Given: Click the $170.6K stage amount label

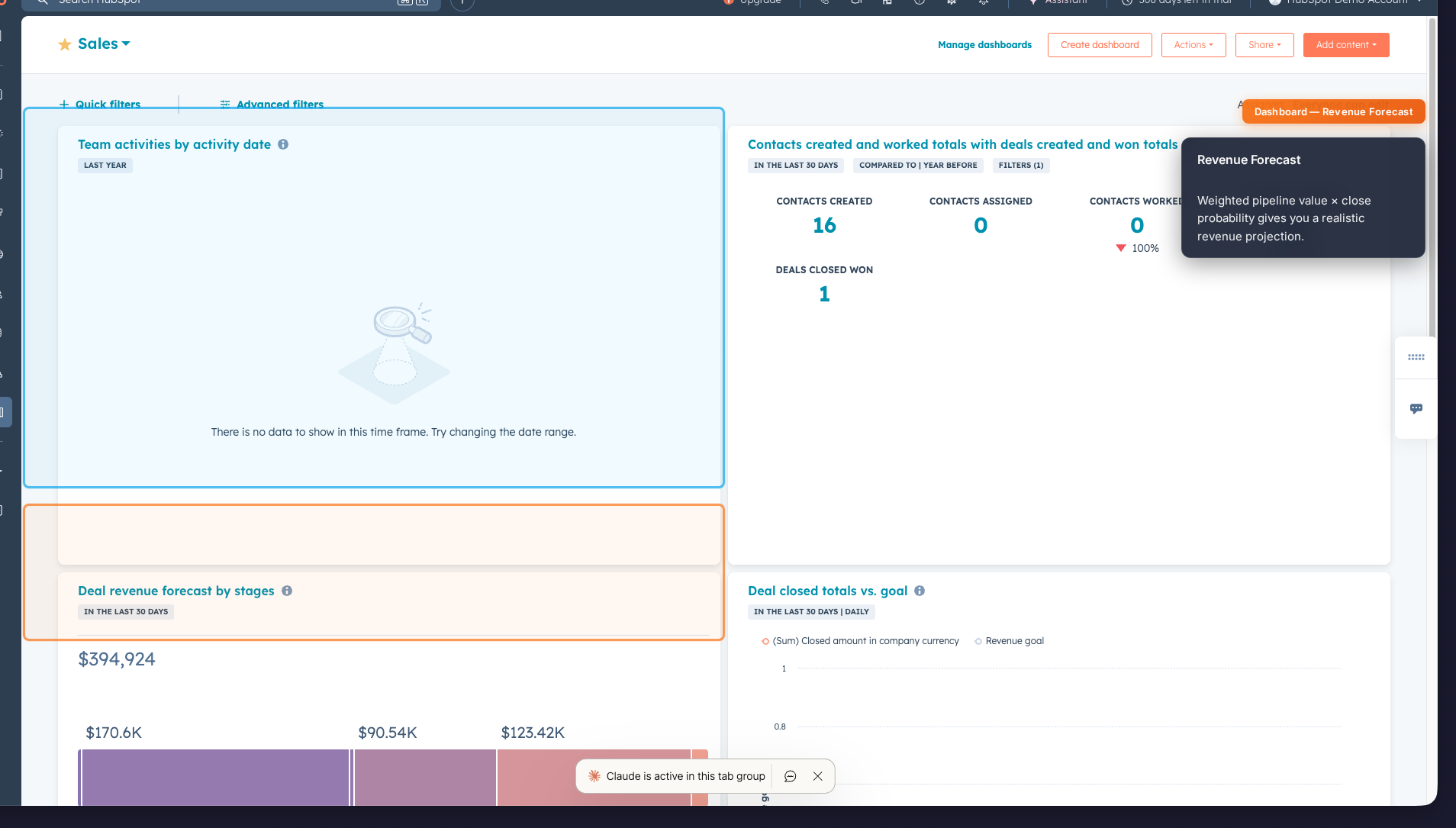Looking at the screenshot, I should (114, 733).
